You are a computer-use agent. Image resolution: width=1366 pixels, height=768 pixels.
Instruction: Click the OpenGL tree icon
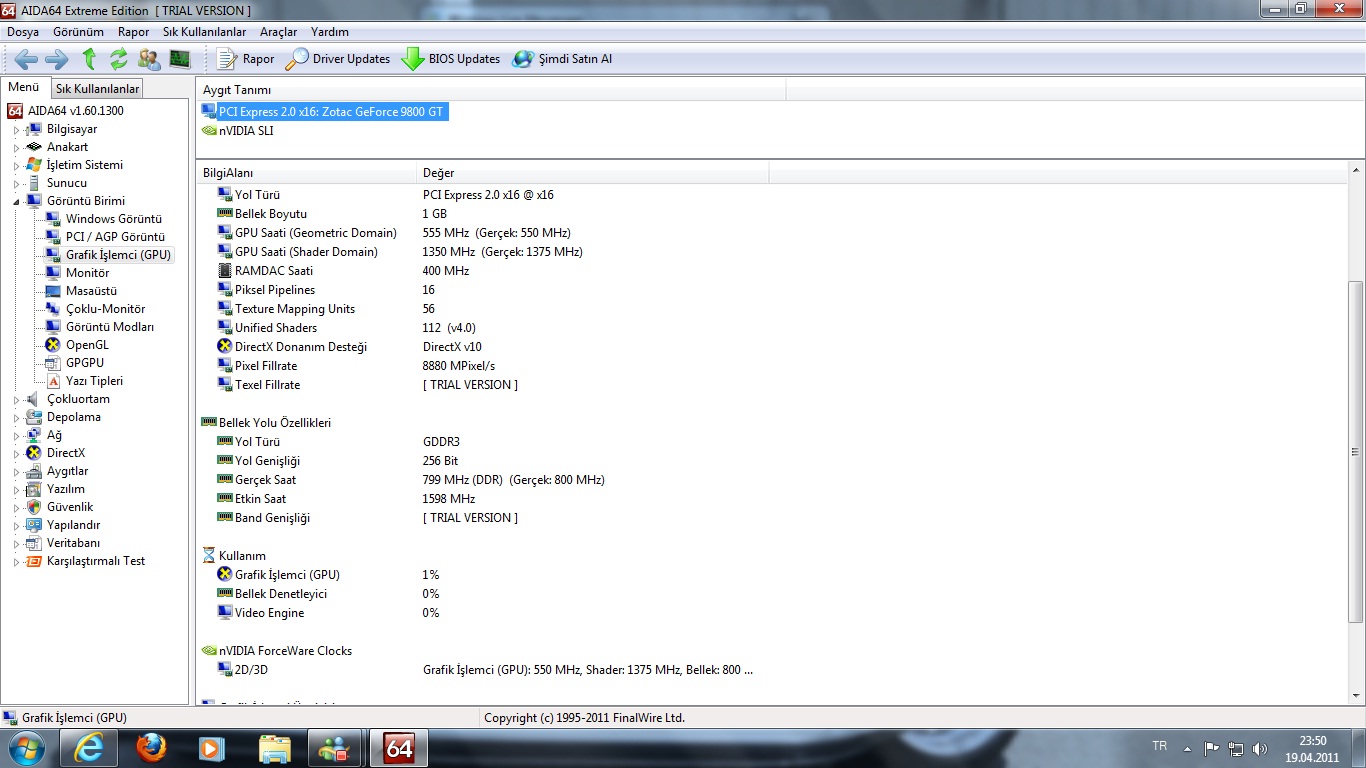pyautogui.click(x=54, y=345)
